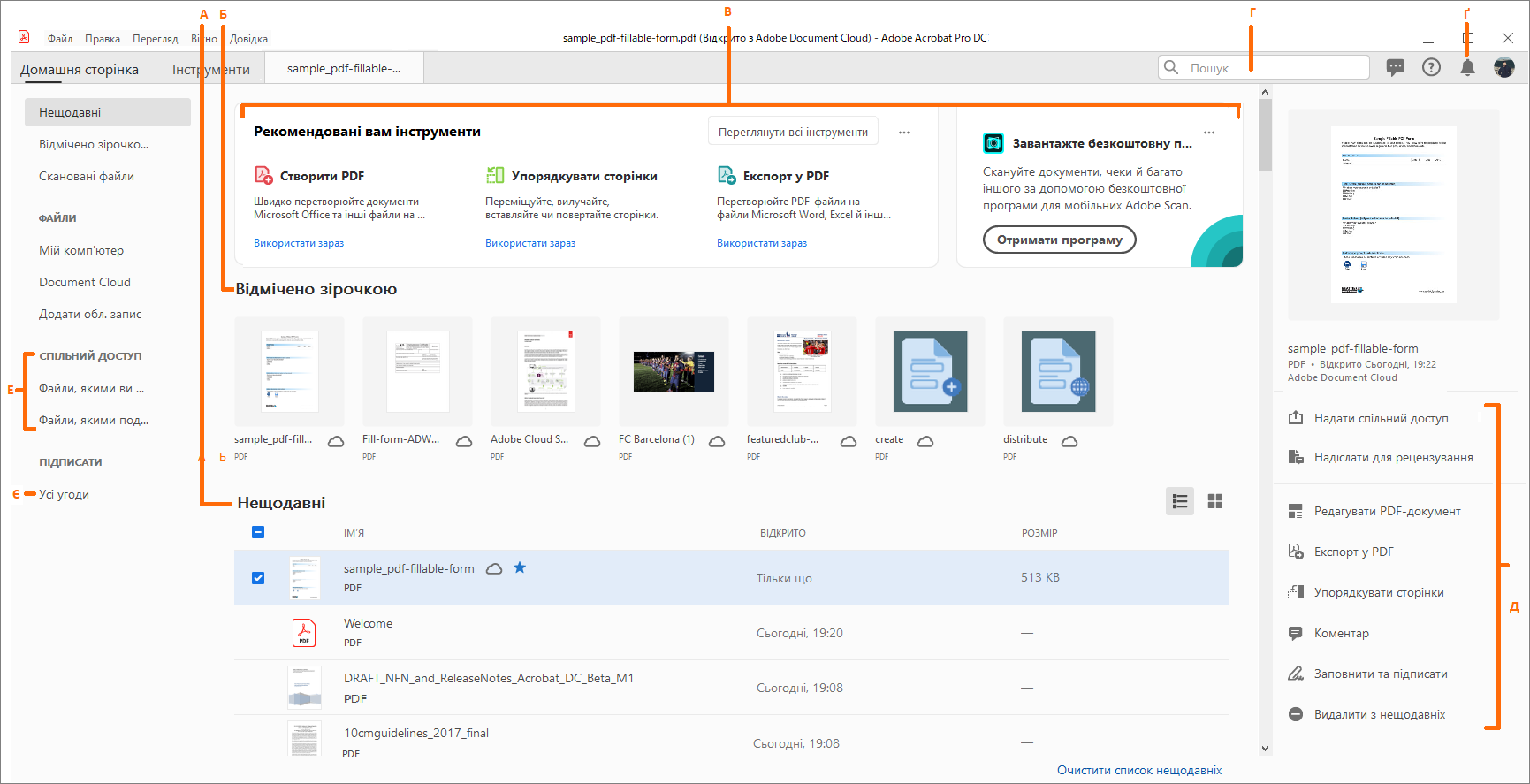The width and height of the screenshot is (1530, 784).
Task: Open options menu for Adobe Scan card
Action: (1209, 133)
